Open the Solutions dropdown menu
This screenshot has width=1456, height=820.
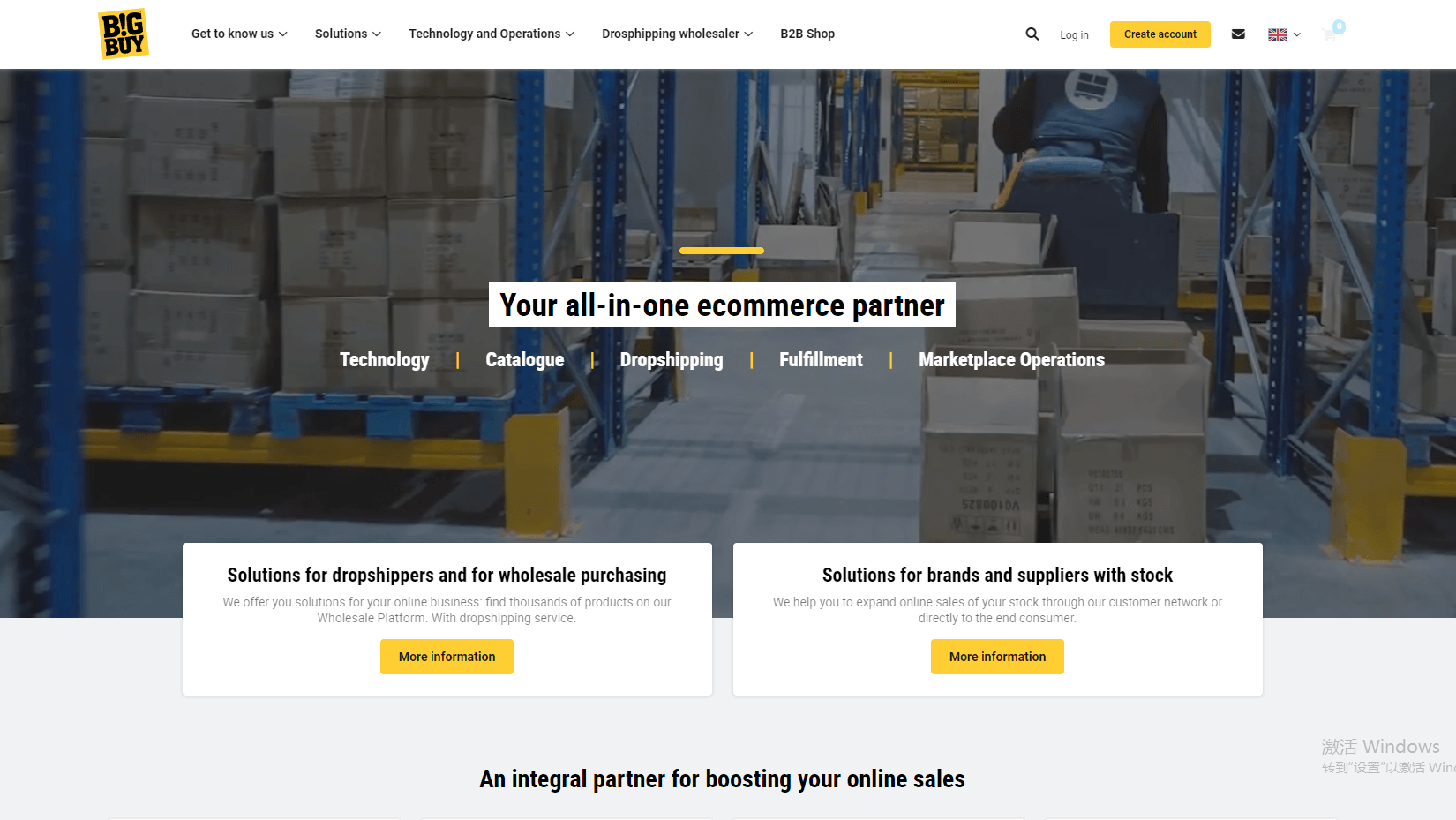point(348,34)
